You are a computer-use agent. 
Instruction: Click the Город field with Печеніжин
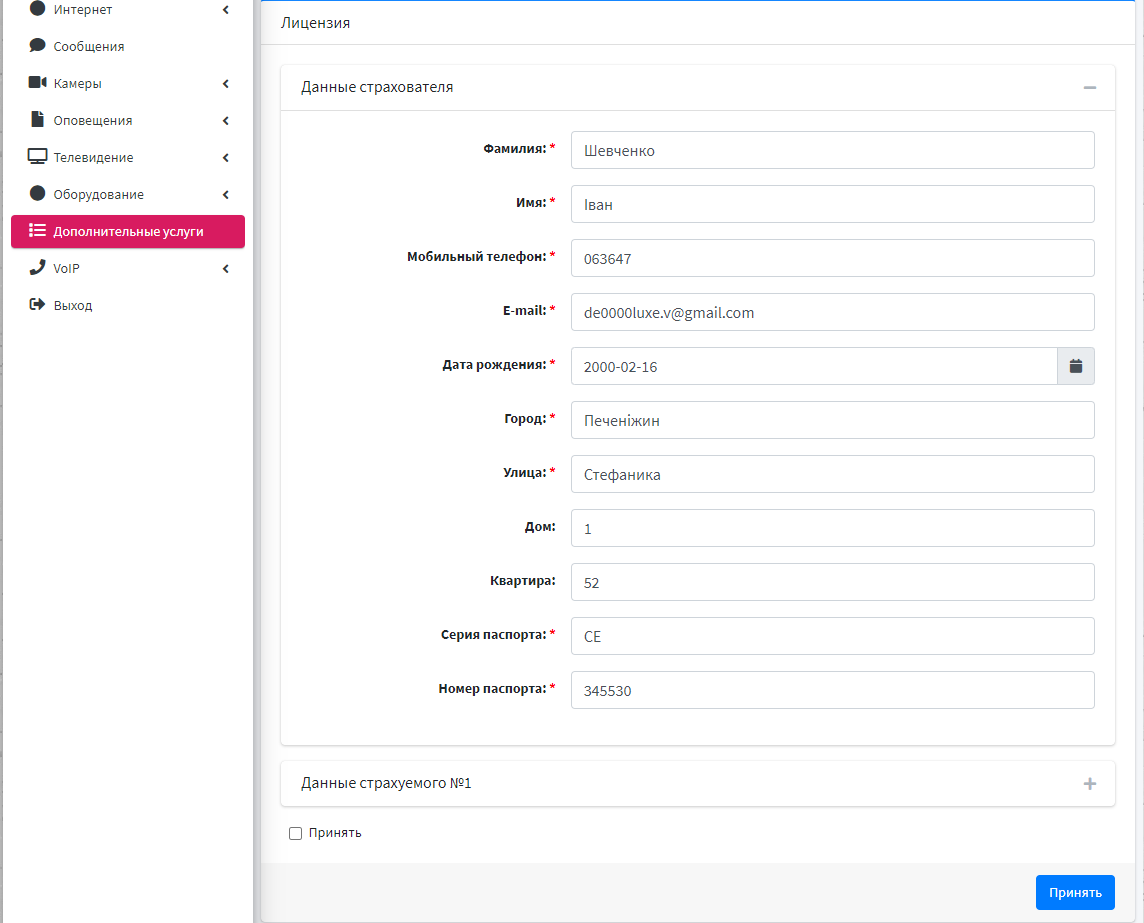click(832, 420)
